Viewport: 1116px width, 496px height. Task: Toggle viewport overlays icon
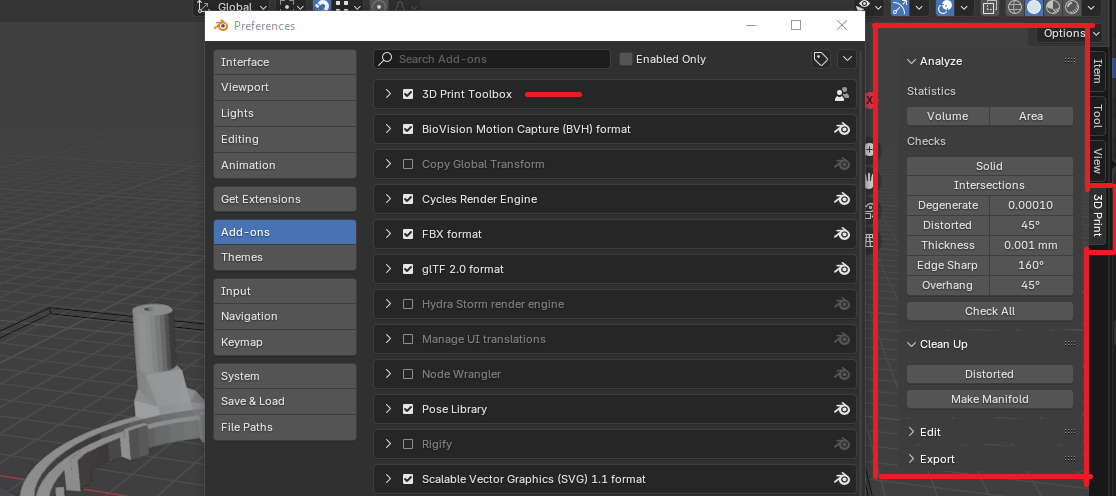click(x=945, y=7)
